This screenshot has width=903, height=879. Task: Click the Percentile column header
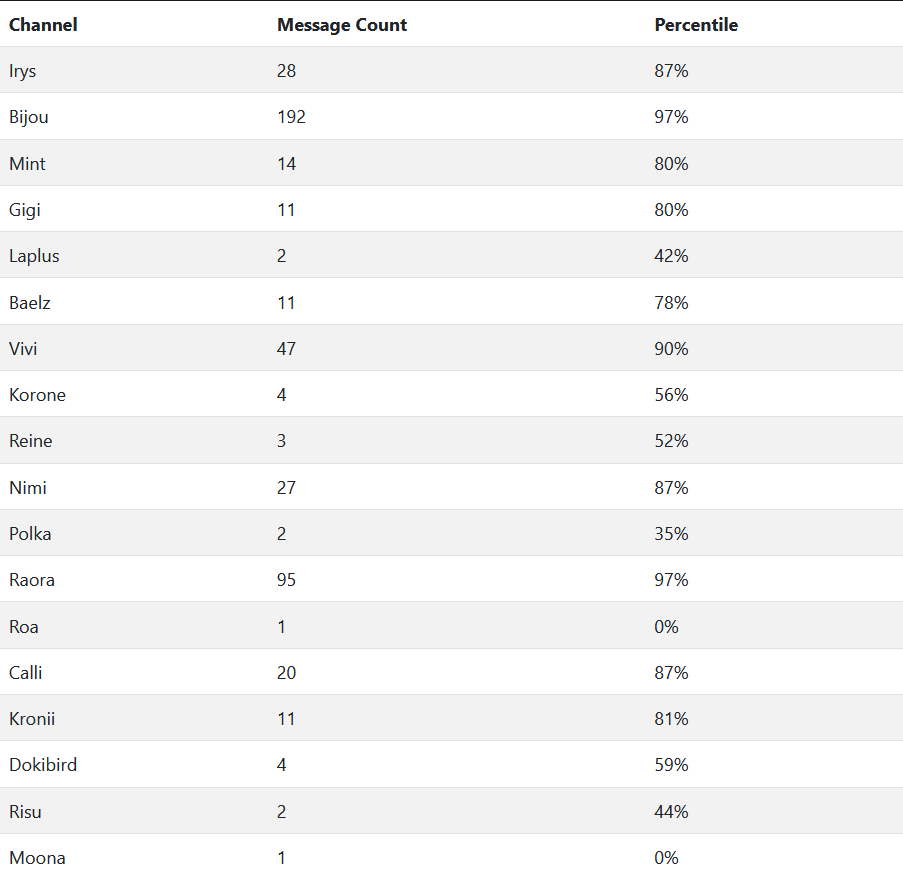click(696, 25)
